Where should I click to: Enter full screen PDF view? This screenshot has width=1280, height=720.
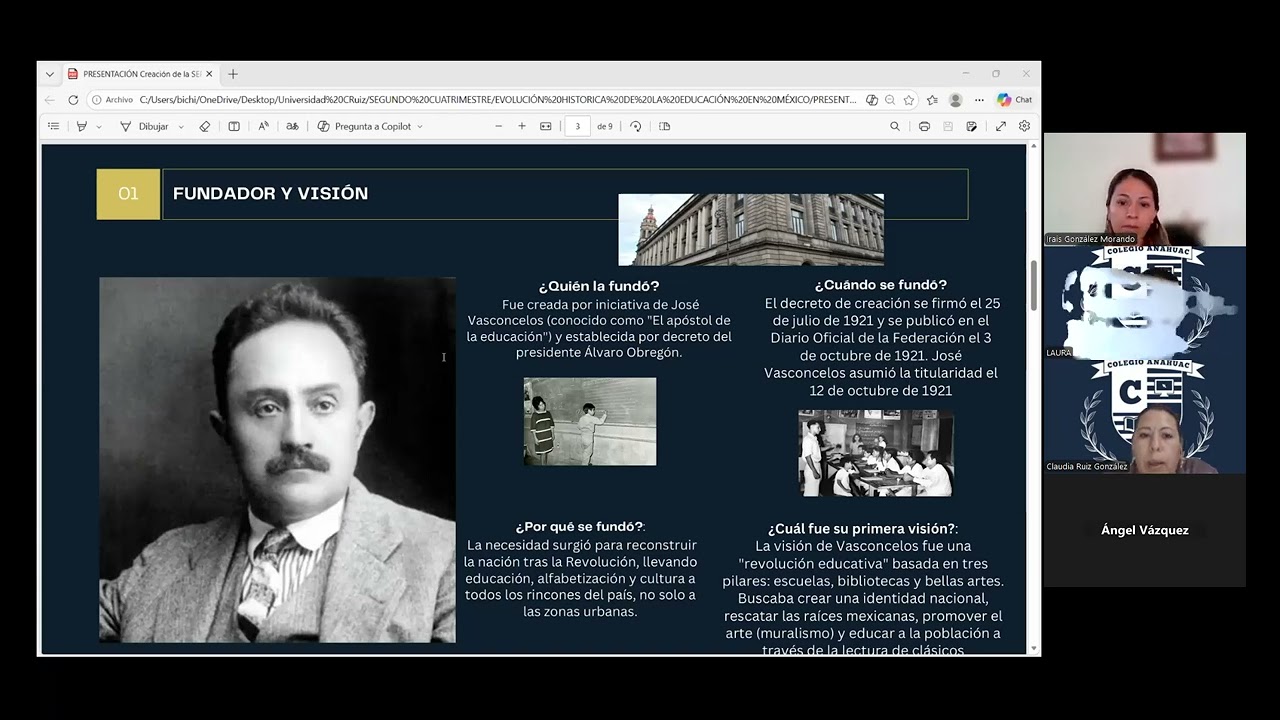1001,126
